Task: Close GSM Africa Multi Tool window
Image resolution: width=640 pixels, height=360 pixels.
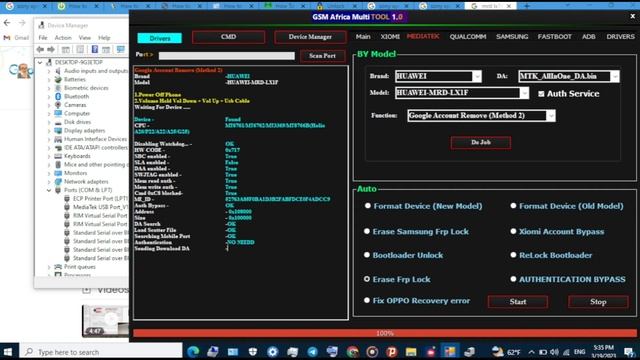Action: click(x=632, y=16)
